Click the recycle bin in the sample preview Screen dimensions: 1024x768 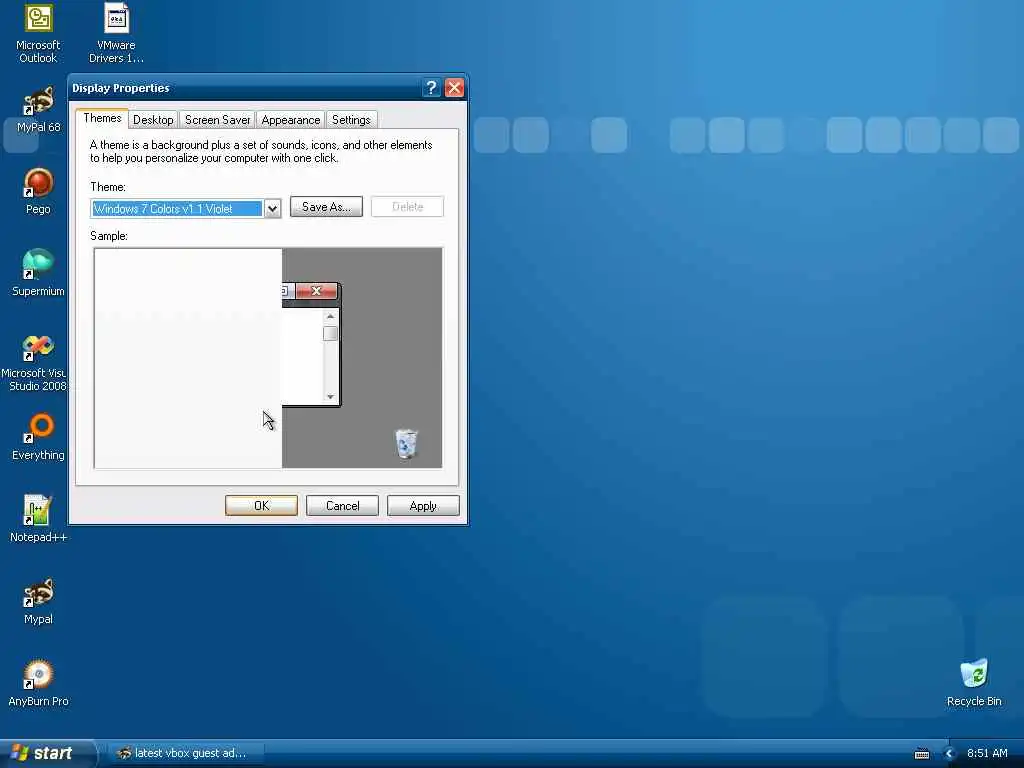point(406,444)
